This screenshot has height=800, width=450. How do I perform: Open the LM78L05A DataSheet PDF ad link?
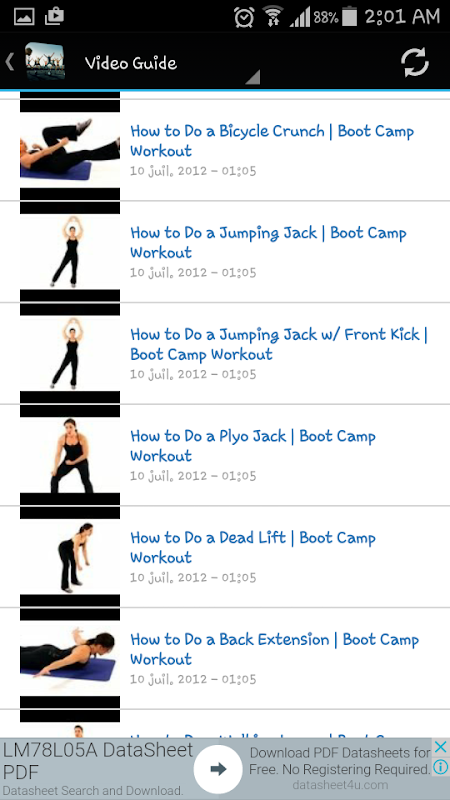click(x=98, y=760)
